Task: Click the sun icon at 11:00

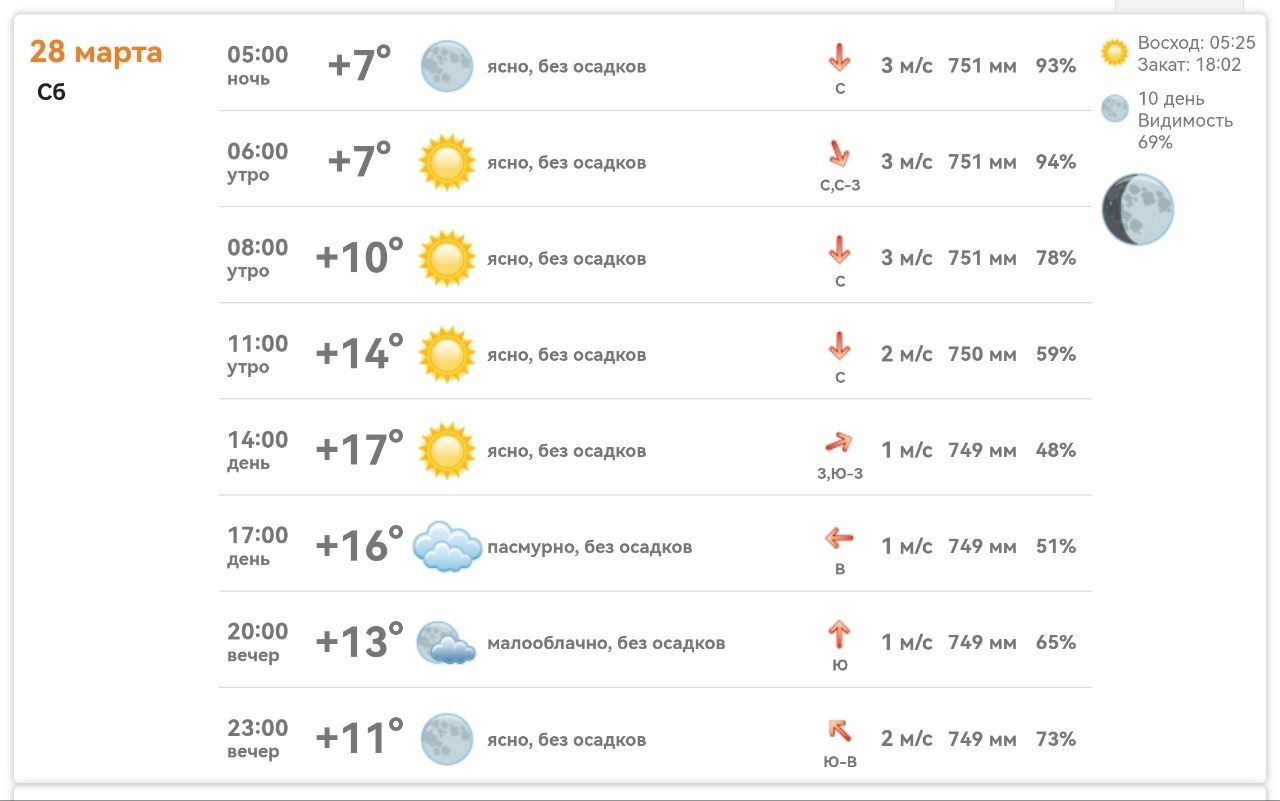Action: click(446, 354)
